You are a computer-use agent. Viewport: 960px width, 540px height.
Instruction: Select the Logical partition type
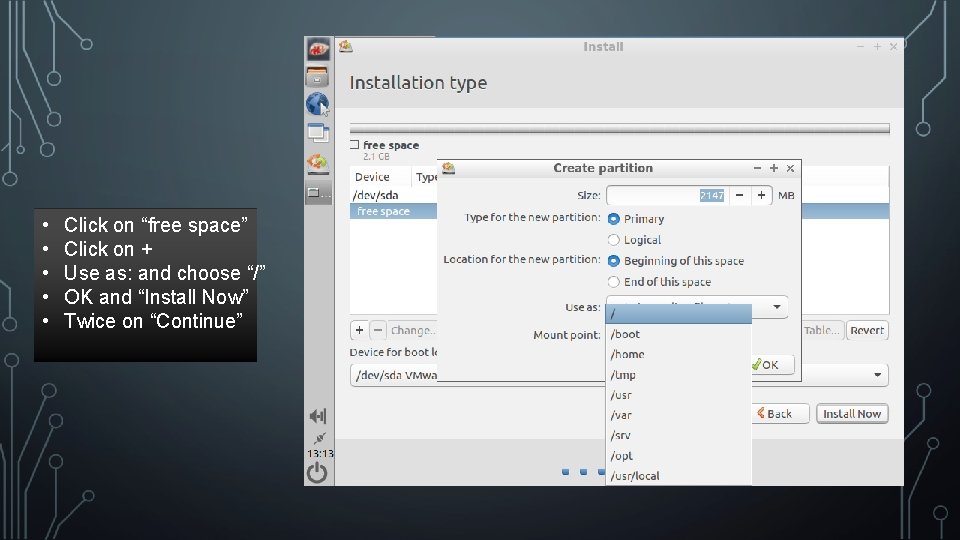[613, 239]
